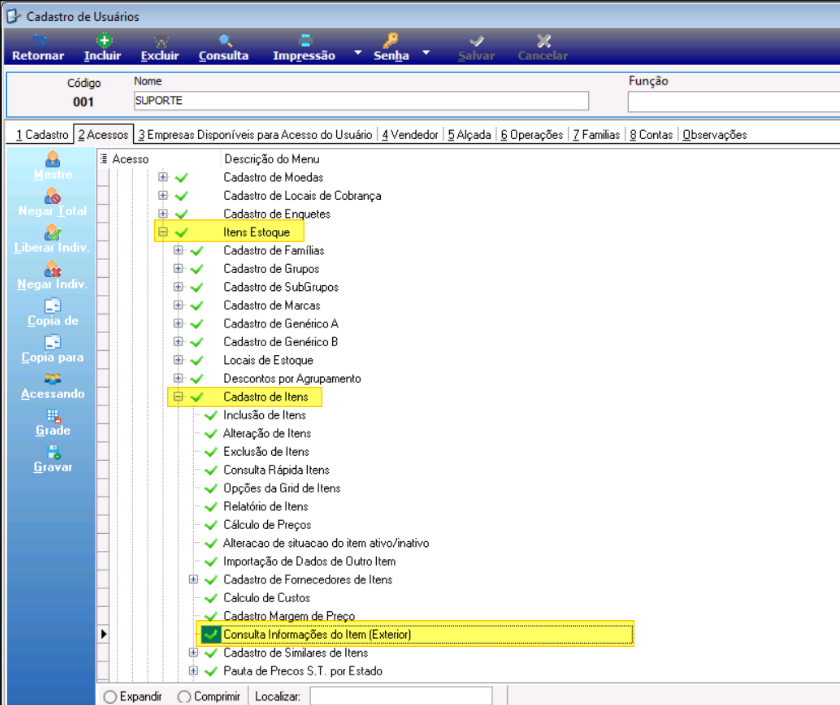
Task: Select the Relatório de Itens row
Action: pos(266,506)
